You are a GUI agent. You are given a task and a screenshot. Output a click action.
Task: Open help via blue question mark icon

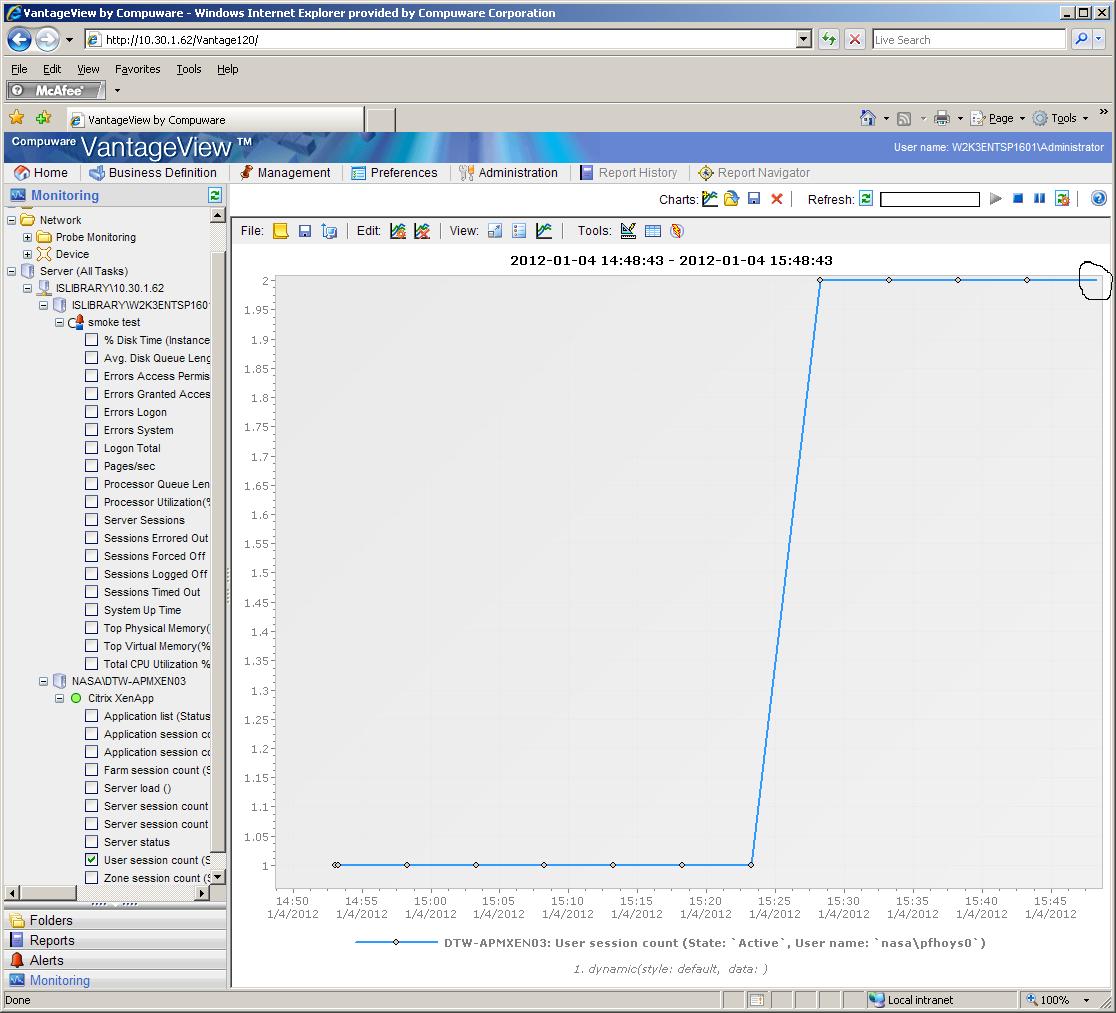click(x=1099, y=199)
